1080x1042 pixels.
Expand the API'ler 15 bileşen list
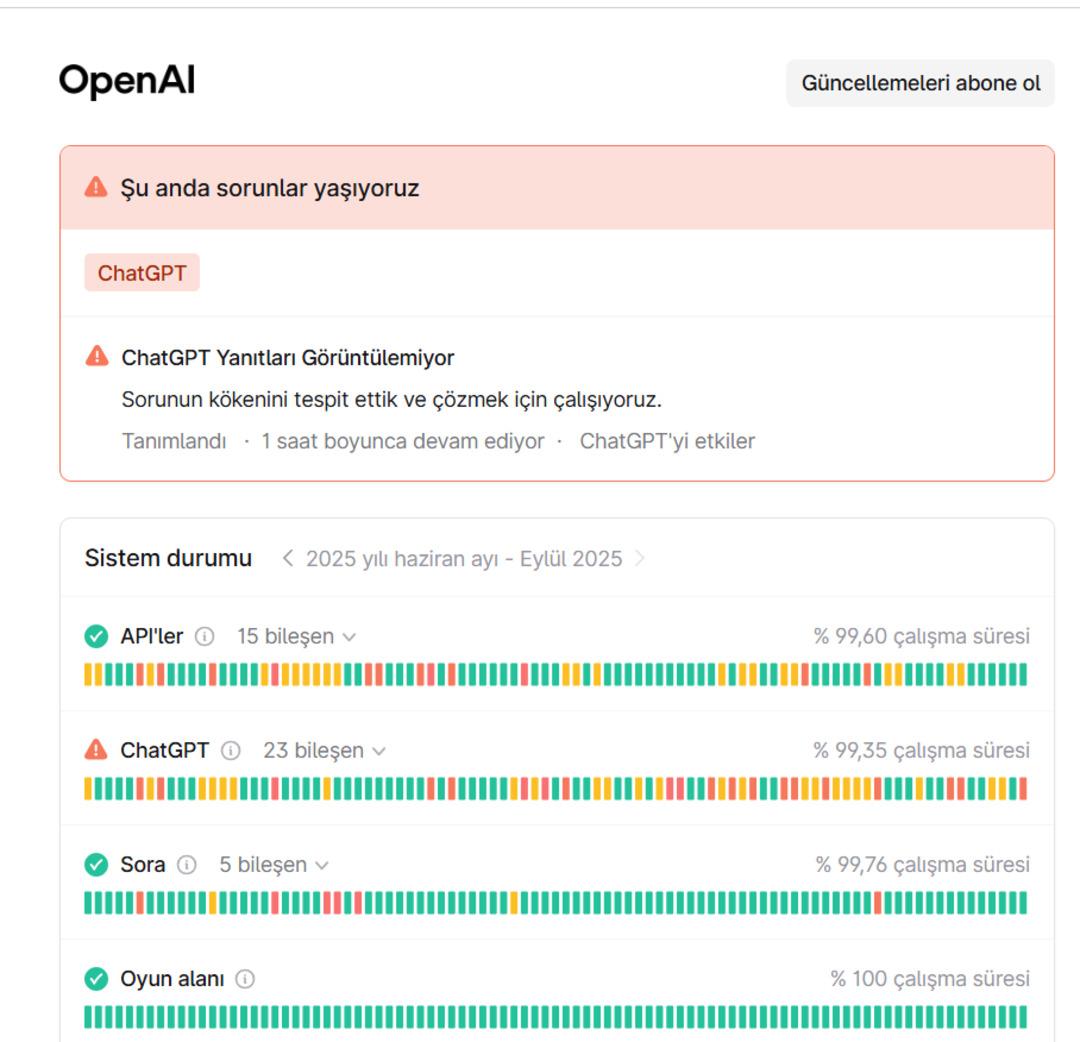[296, 636]
